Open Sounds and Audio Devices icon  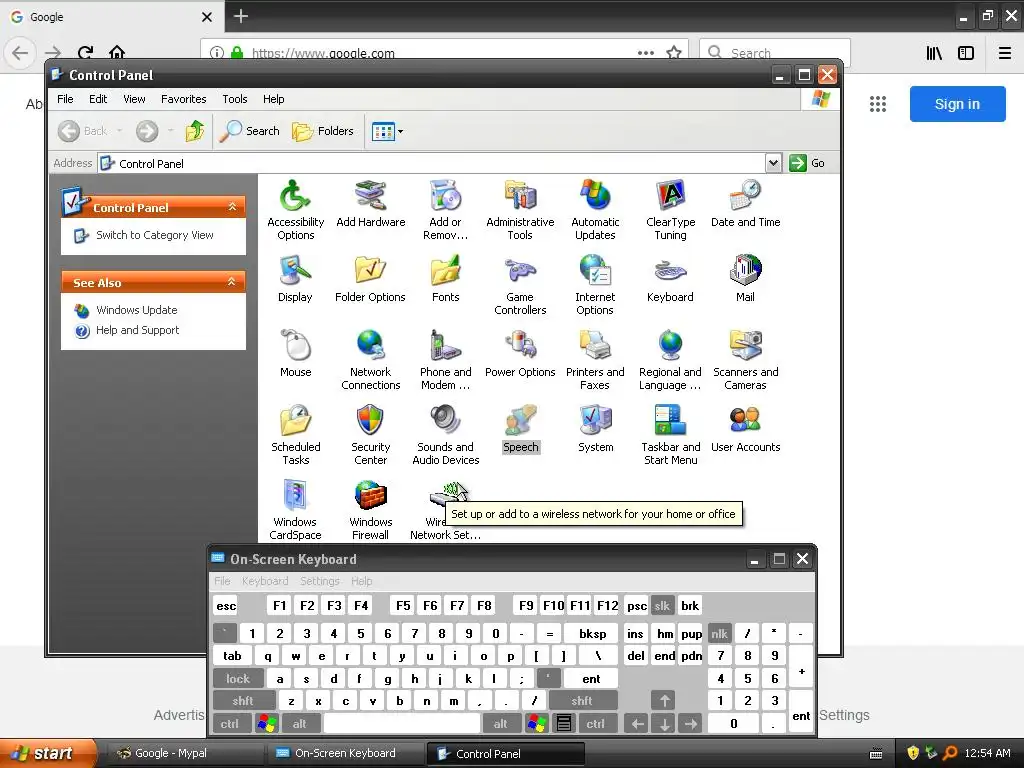pyautogui.click(x=445, y=434)
